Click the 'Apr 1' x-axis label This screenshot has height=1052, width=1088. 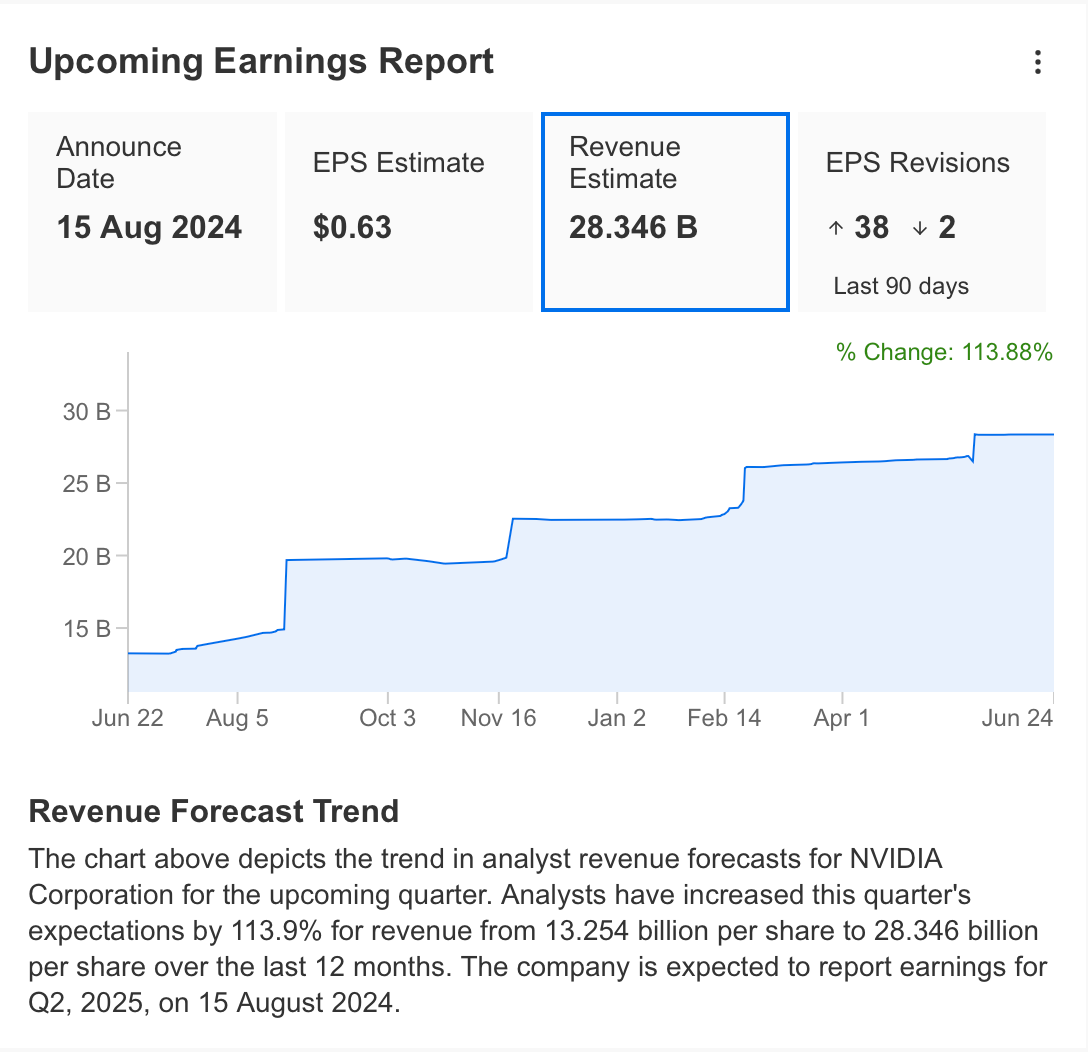point(842,718)
